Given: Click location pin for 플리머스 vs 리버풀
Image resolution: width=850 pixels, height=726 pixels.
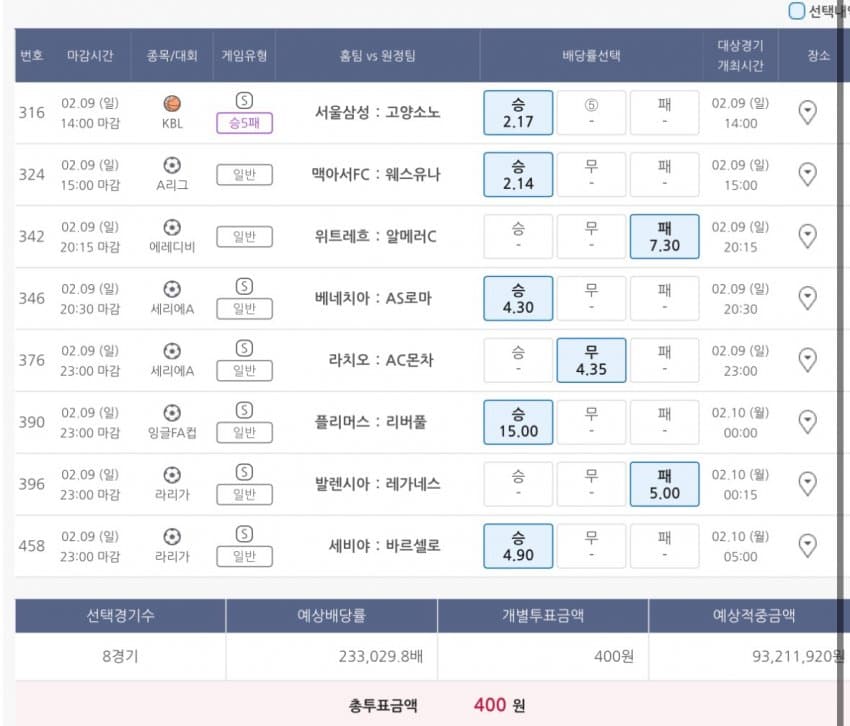Looking at the screenshot, I should (x=808, y=422).
